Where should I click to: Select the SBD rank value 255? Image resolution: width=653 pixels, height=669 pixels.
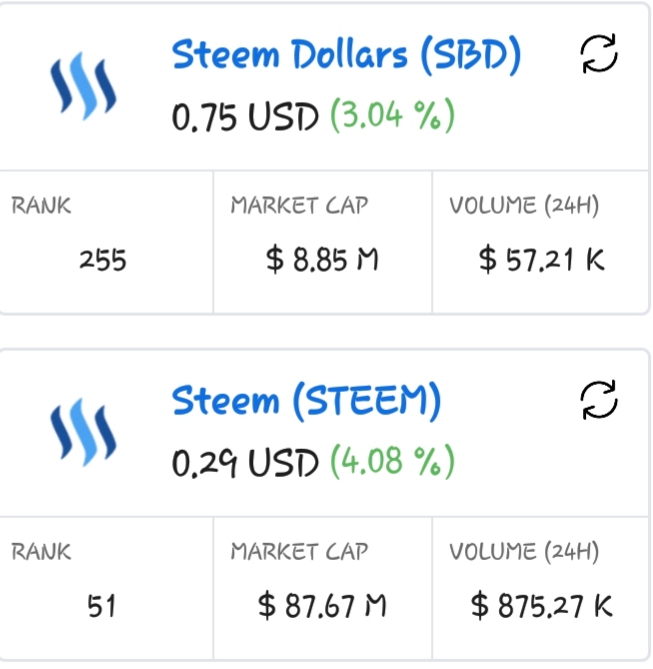pos(103,260)
